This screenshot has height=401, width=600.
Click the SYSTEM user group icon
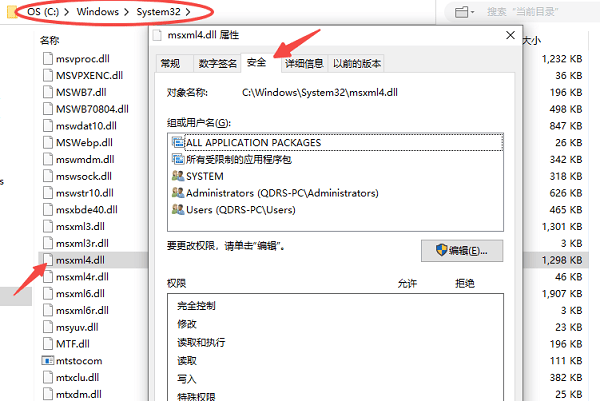[x=178, y=176]
